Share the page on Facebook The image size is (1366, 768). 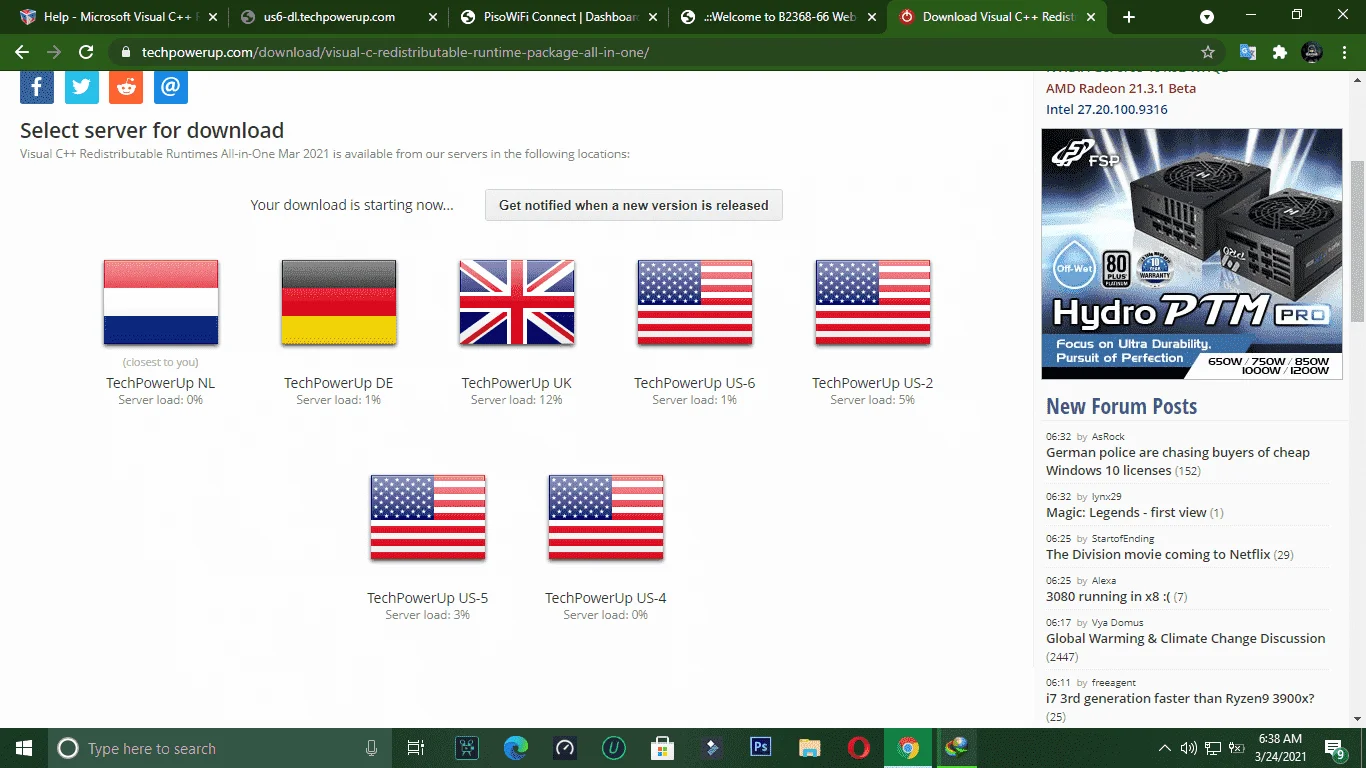tap(37, 87)
